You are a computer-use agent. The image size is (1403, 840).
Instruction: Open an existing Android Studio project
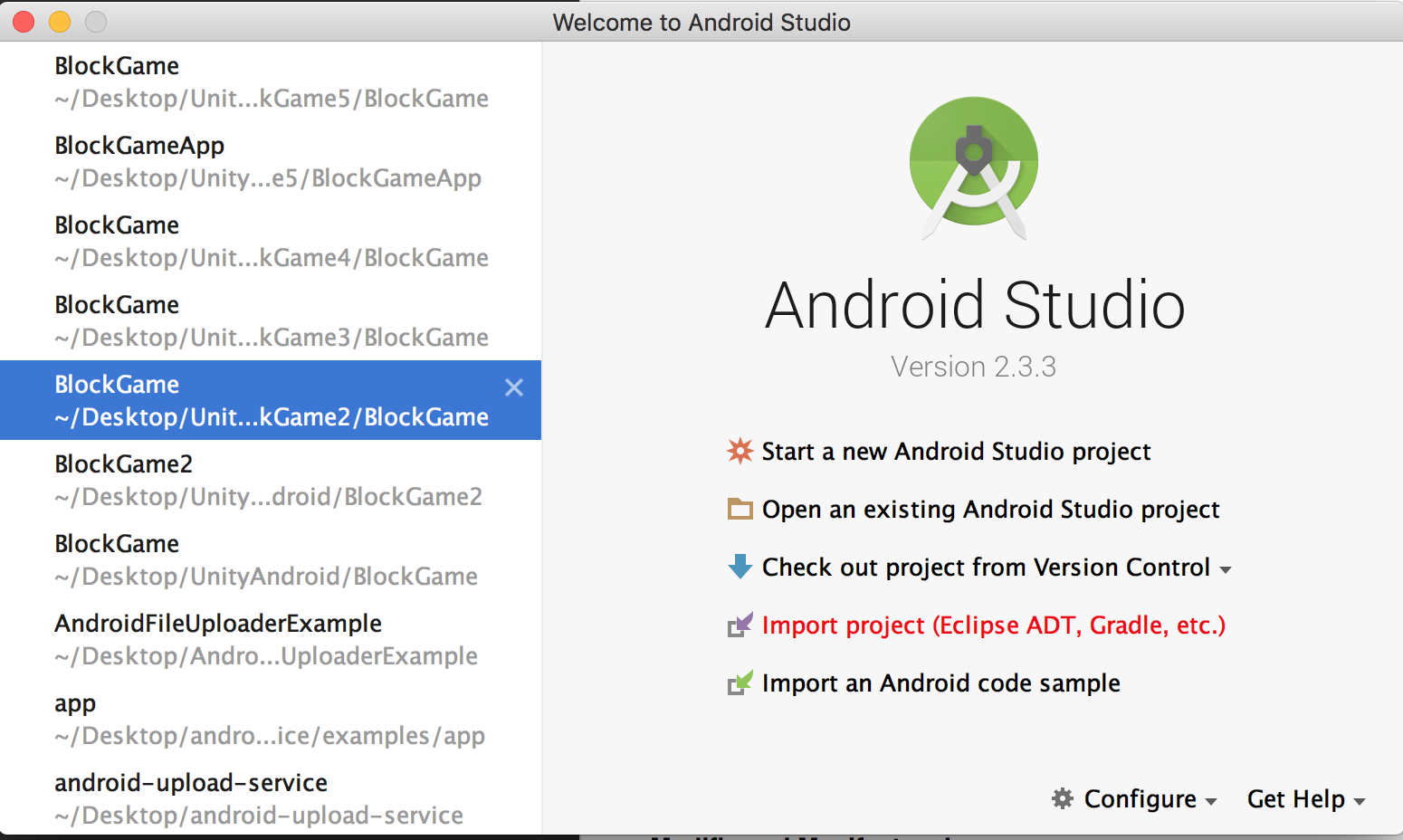(990, 509)
